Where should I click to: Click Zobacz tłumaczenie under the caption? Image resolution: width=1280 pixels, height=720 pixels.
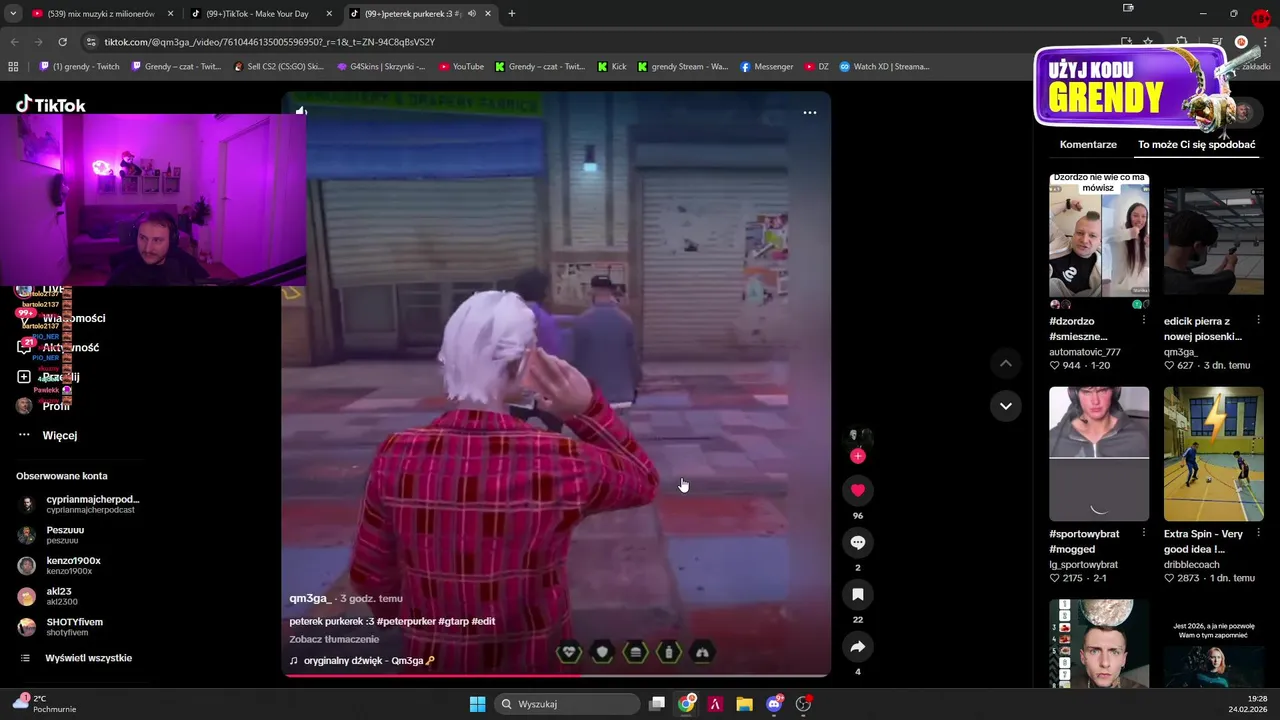[334, 639]
